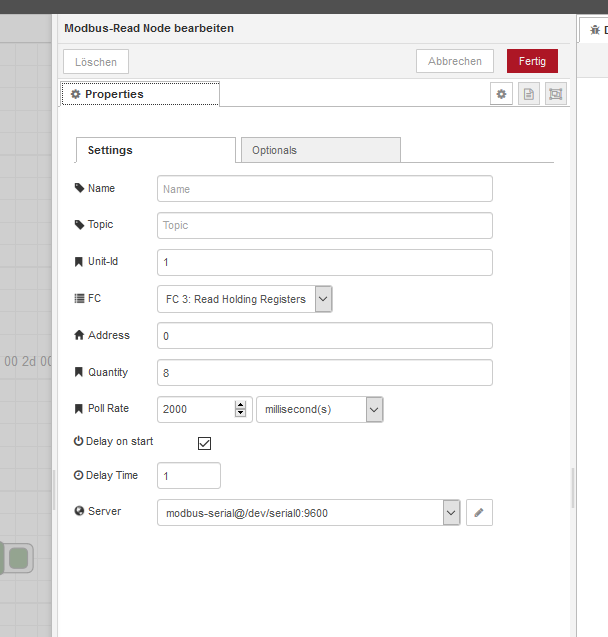608x637 pixels.
Task: Switch to Optionals tab
Action: pyautogui.click(x=321, y=150)
